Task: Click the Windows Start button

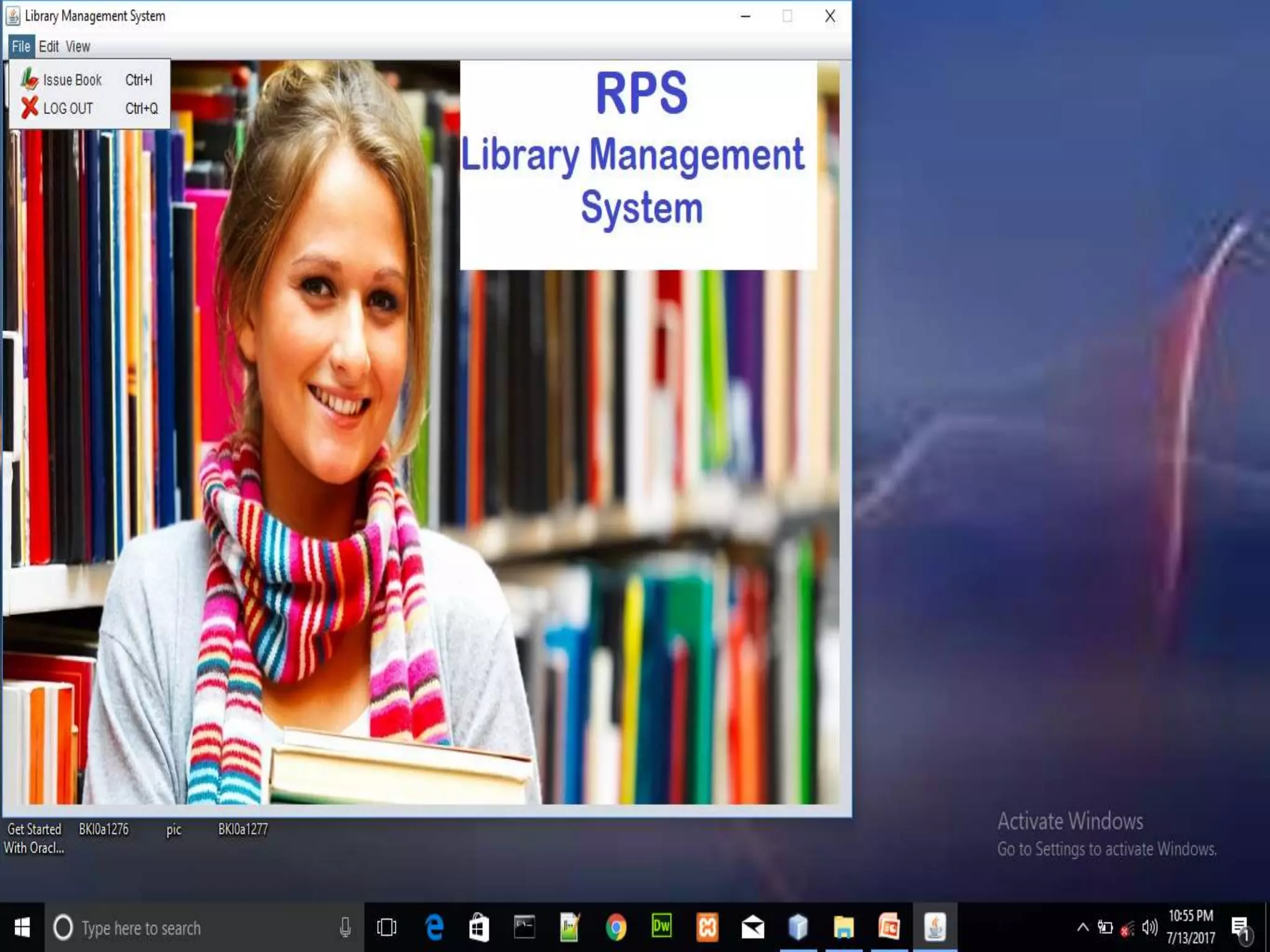Action: [x=22, y=927]
